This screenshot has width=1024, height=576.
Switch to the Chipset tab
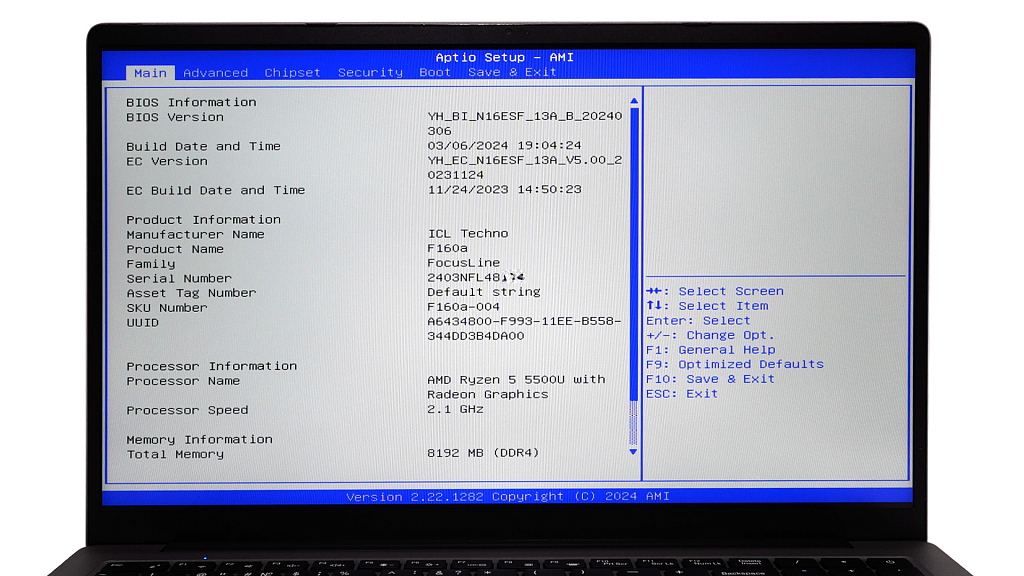pos(292,73)
